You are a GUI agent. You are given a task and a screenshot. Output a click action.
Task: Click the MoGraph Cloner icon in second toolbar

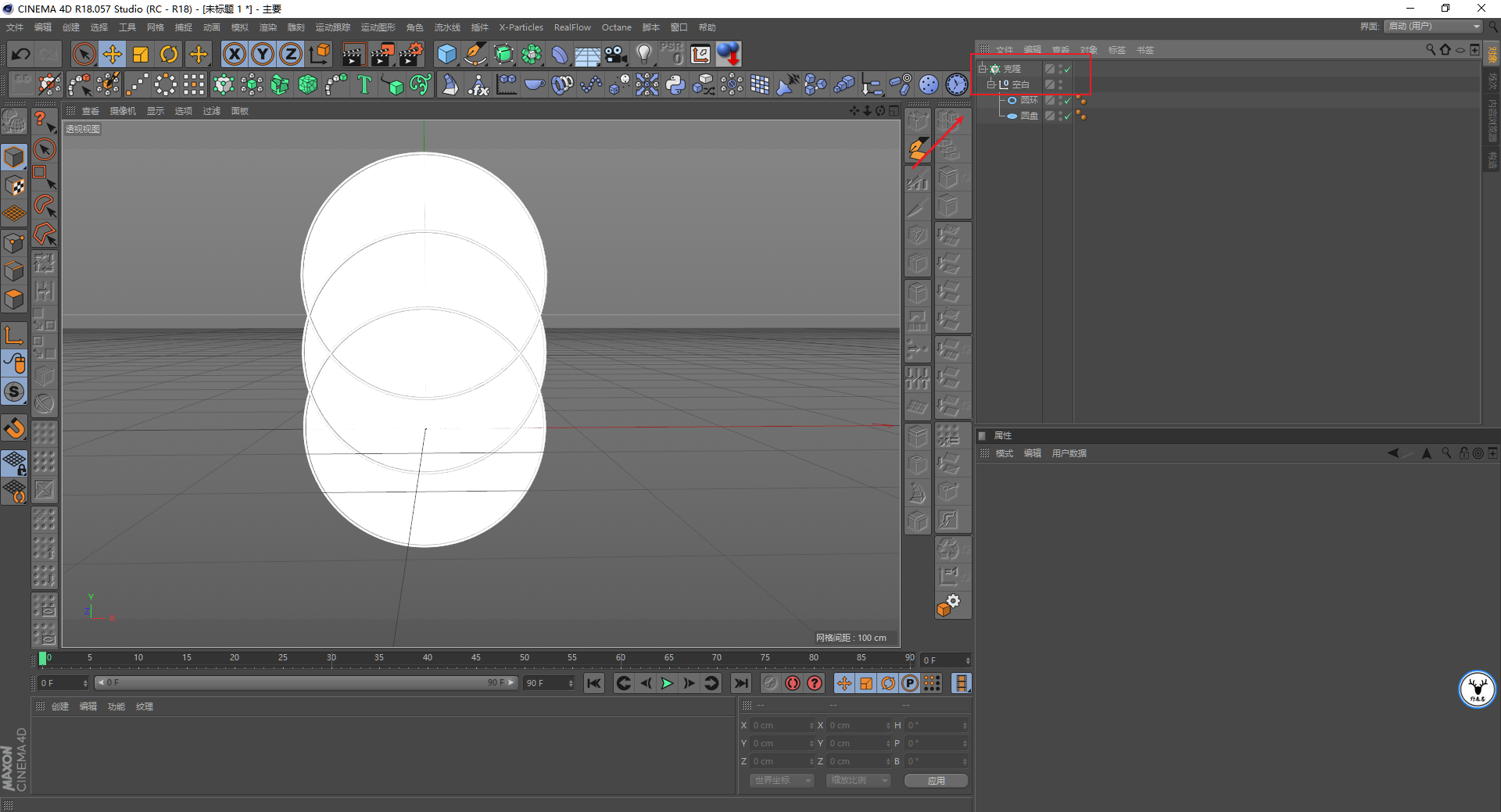coord(224,84)
